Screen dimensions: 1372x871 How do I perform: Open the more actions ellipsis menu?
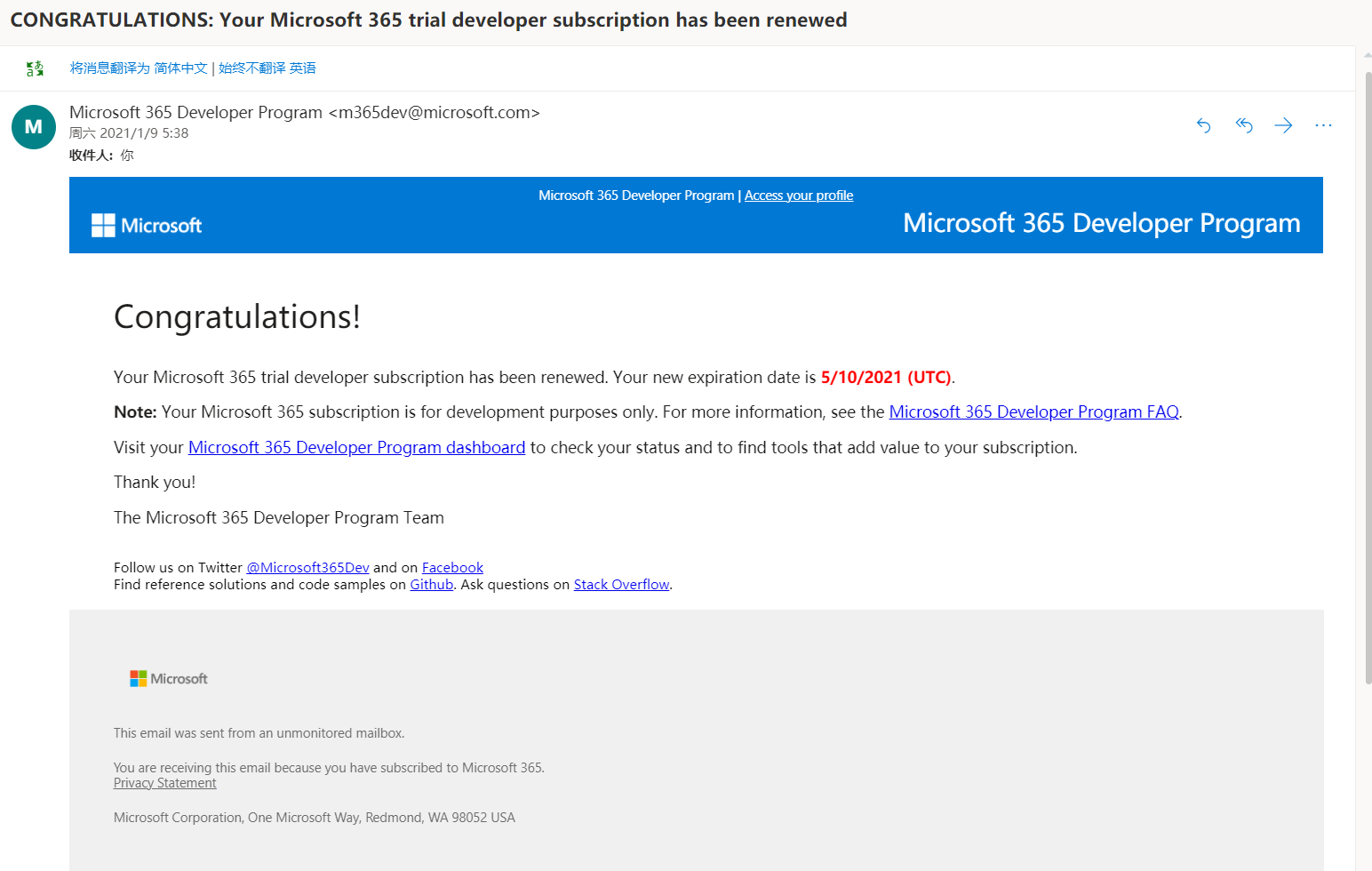(x=1323, y=125)
